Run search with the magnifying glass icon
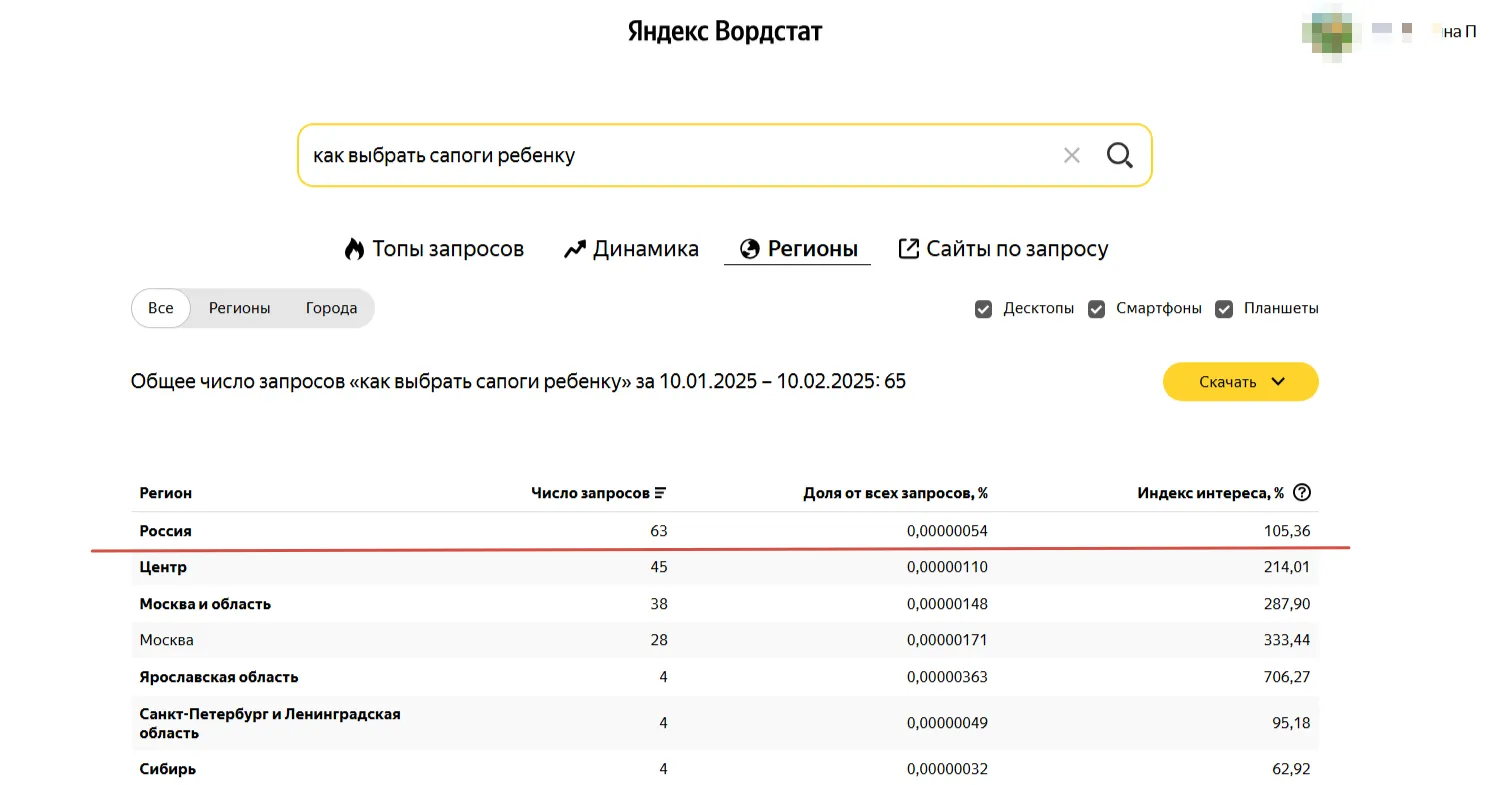This screenshot has height=785, width=1512. click(x=1120, y=155)
